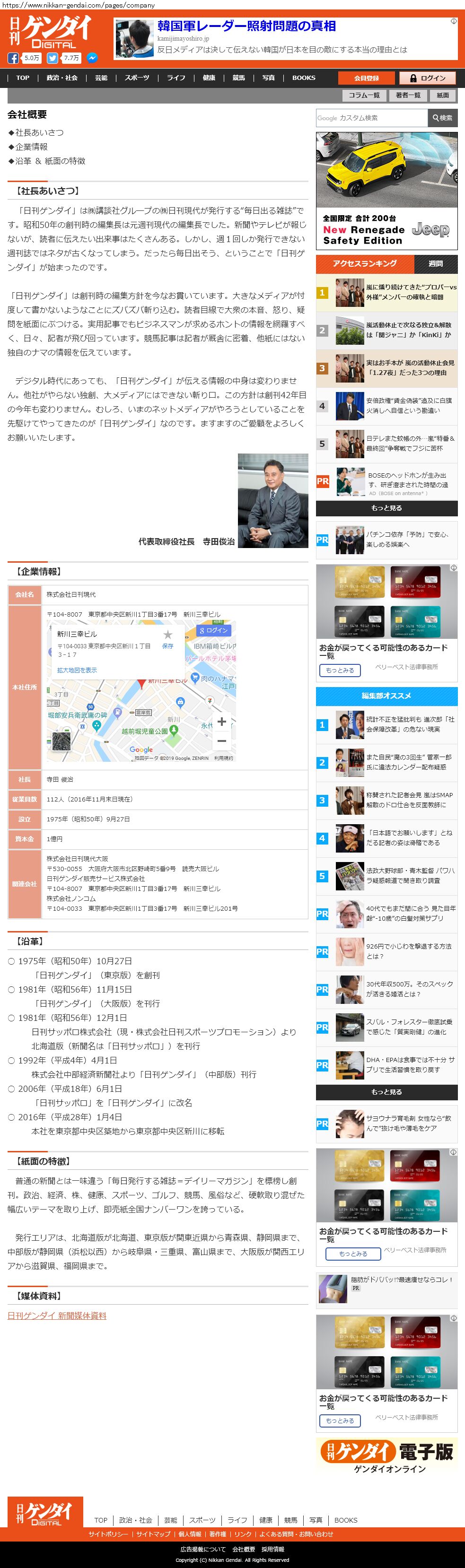Expand ranking with first もっと見る bar

pos(386,508)
